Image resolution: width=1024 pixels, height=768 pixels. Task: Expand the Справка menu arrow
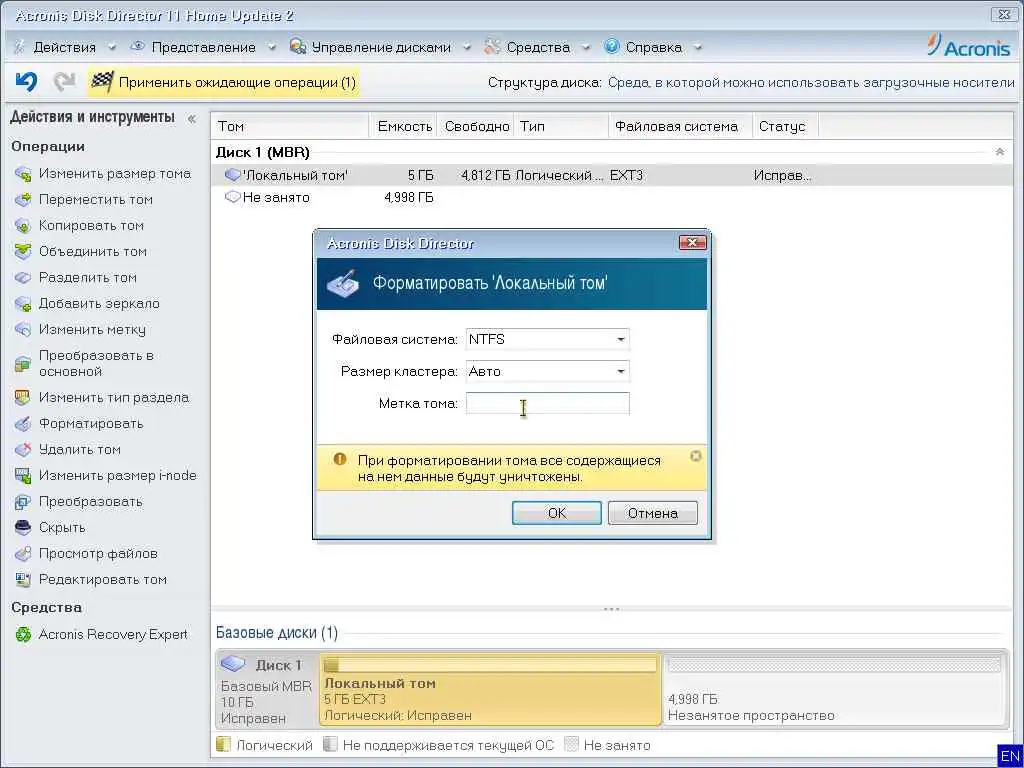(x=697, y=47)
